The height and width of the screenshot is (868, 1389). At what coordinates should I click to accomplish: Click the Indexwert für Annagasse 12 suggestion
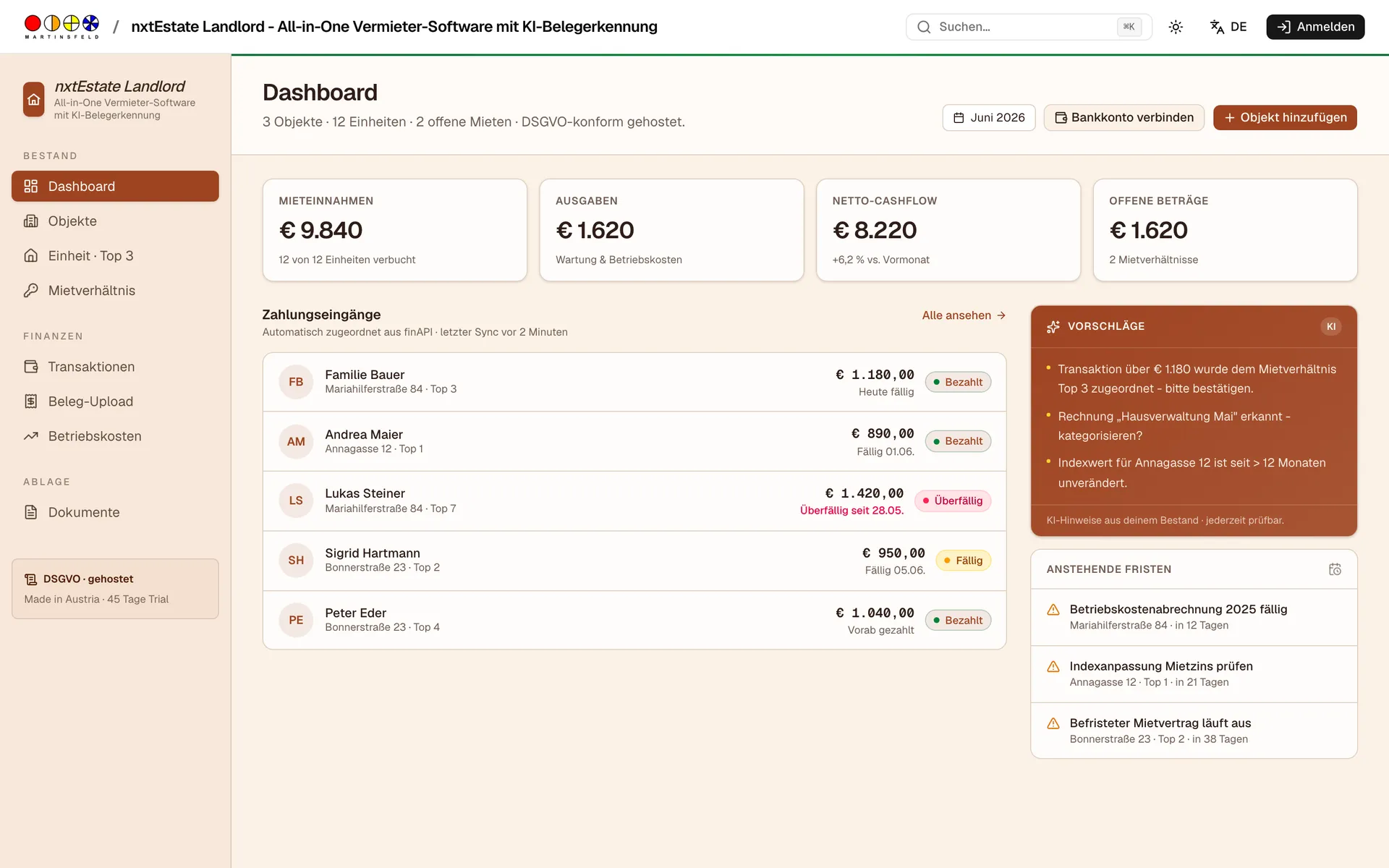click(1192, 472)
